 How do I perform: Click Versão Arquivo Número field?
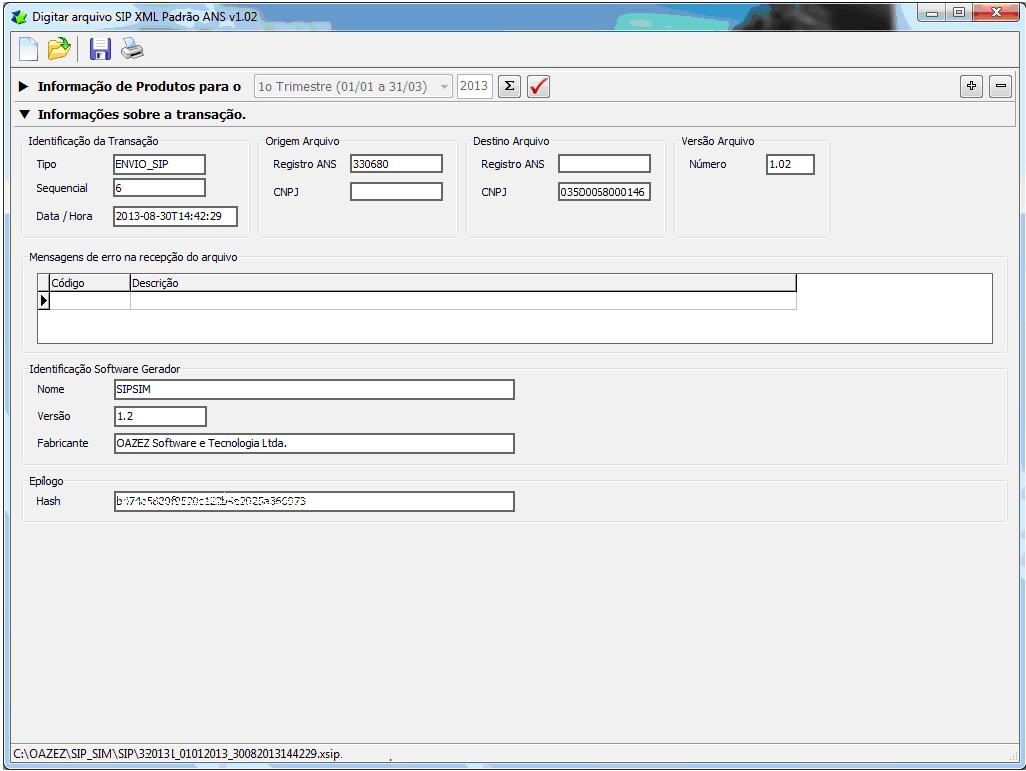[x=790, y=164]
